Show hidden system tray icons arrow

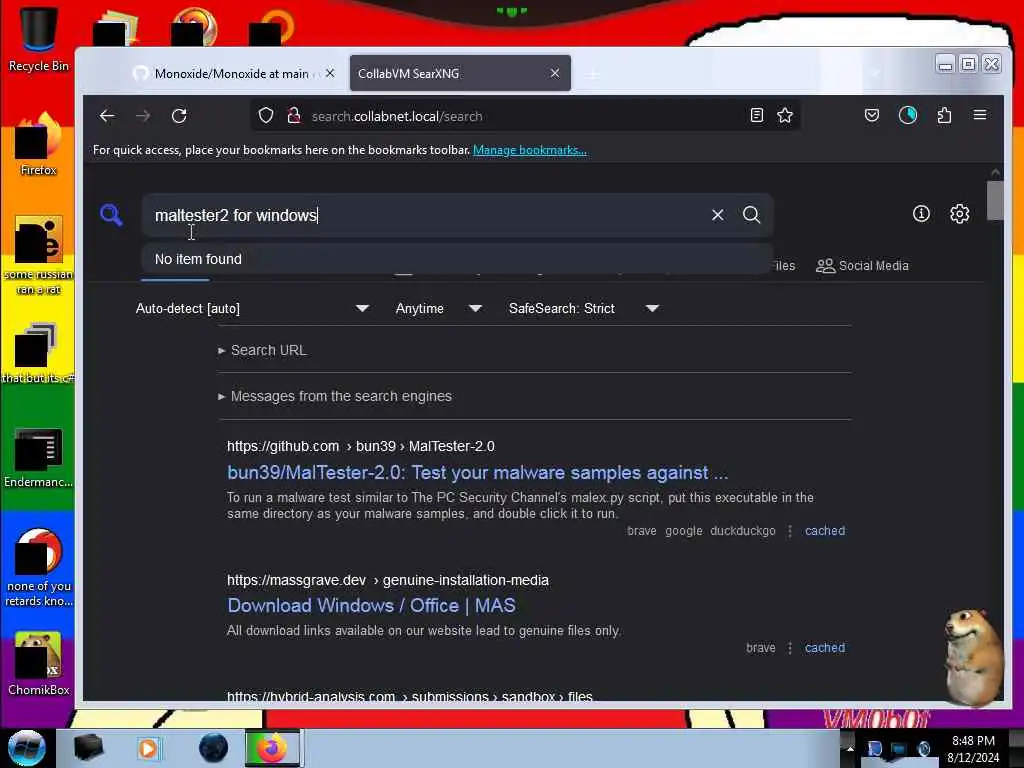[850, 748]
